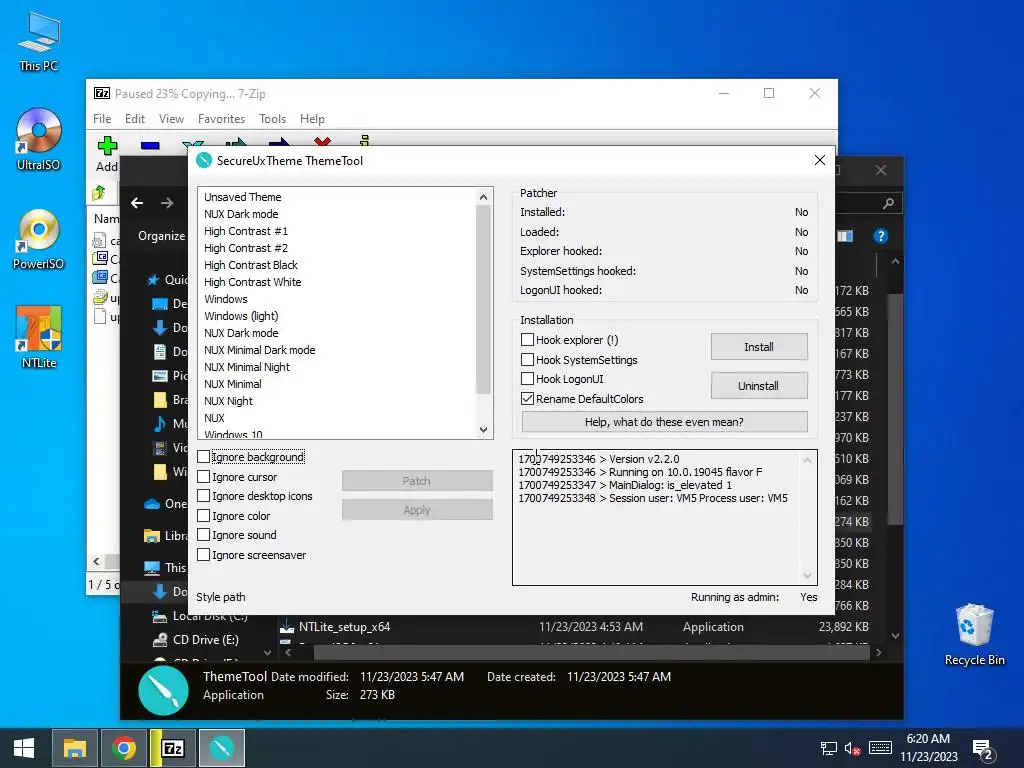Open Google Chrome from the taskbar
The width and height of the screenshot is (1024, 768).
123,748
